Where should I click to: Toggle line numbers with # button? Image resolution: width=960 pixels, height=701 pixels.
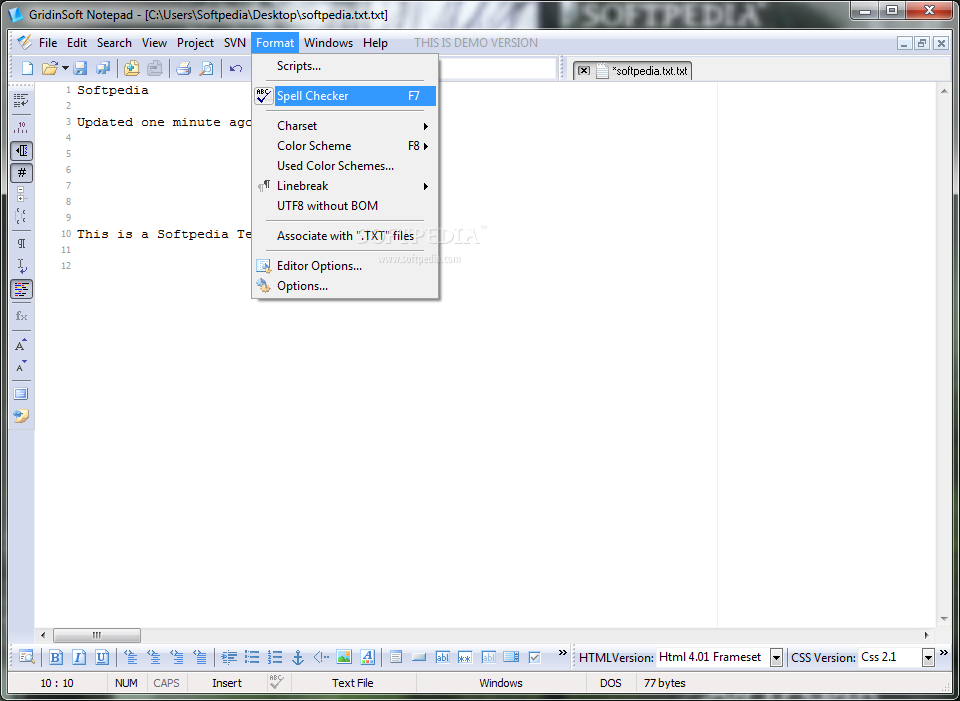point(21,173)
